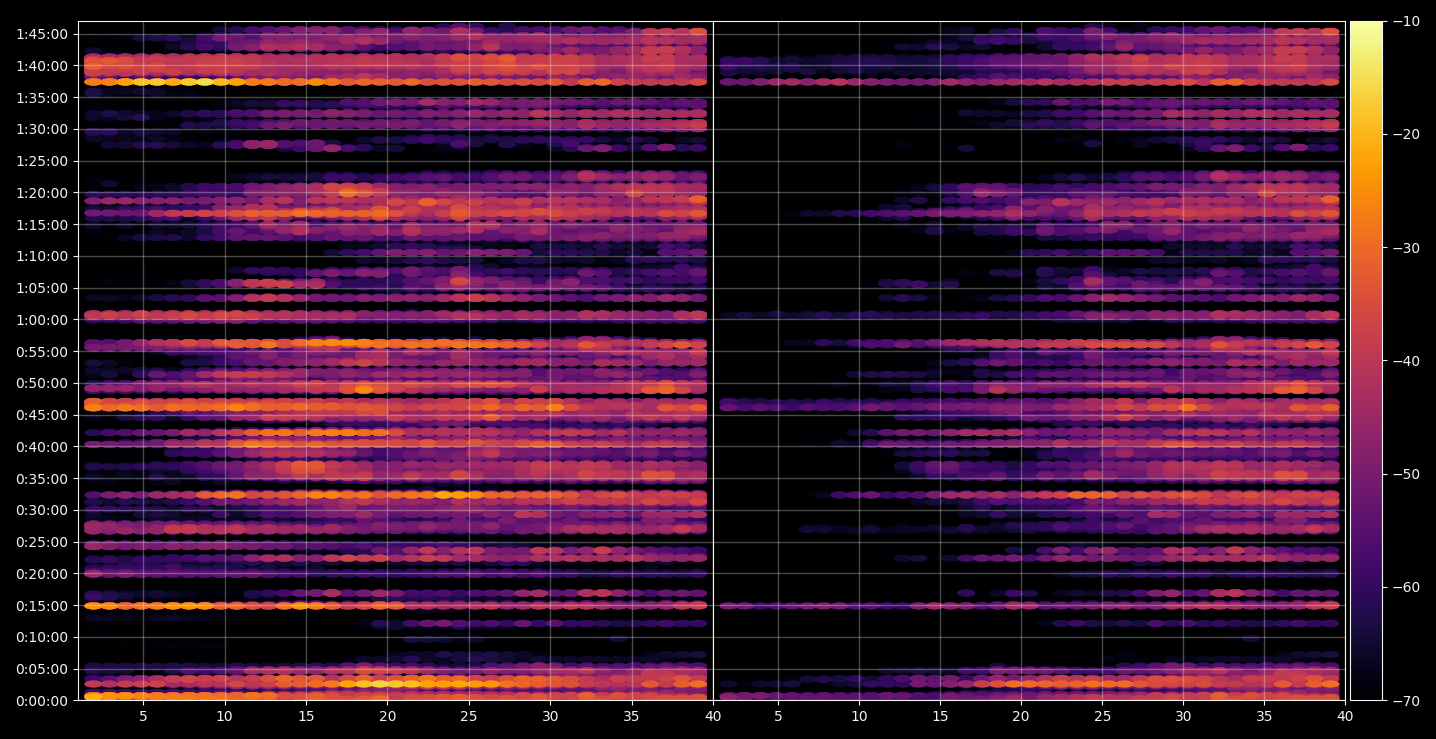This screenshot has height=739, width=1436.
Task: Select the 0:20:00 y-axis tick label
Action: pos(42,574)
